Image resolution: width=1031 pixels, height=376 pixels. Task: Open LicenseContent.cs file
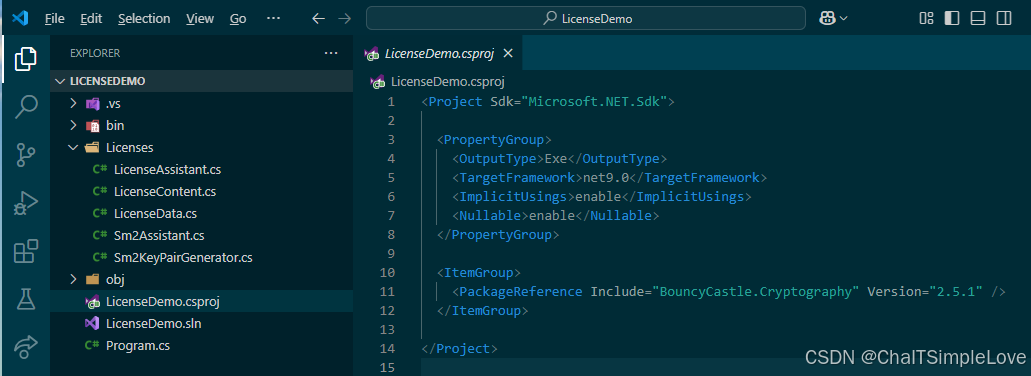point(164,192)
